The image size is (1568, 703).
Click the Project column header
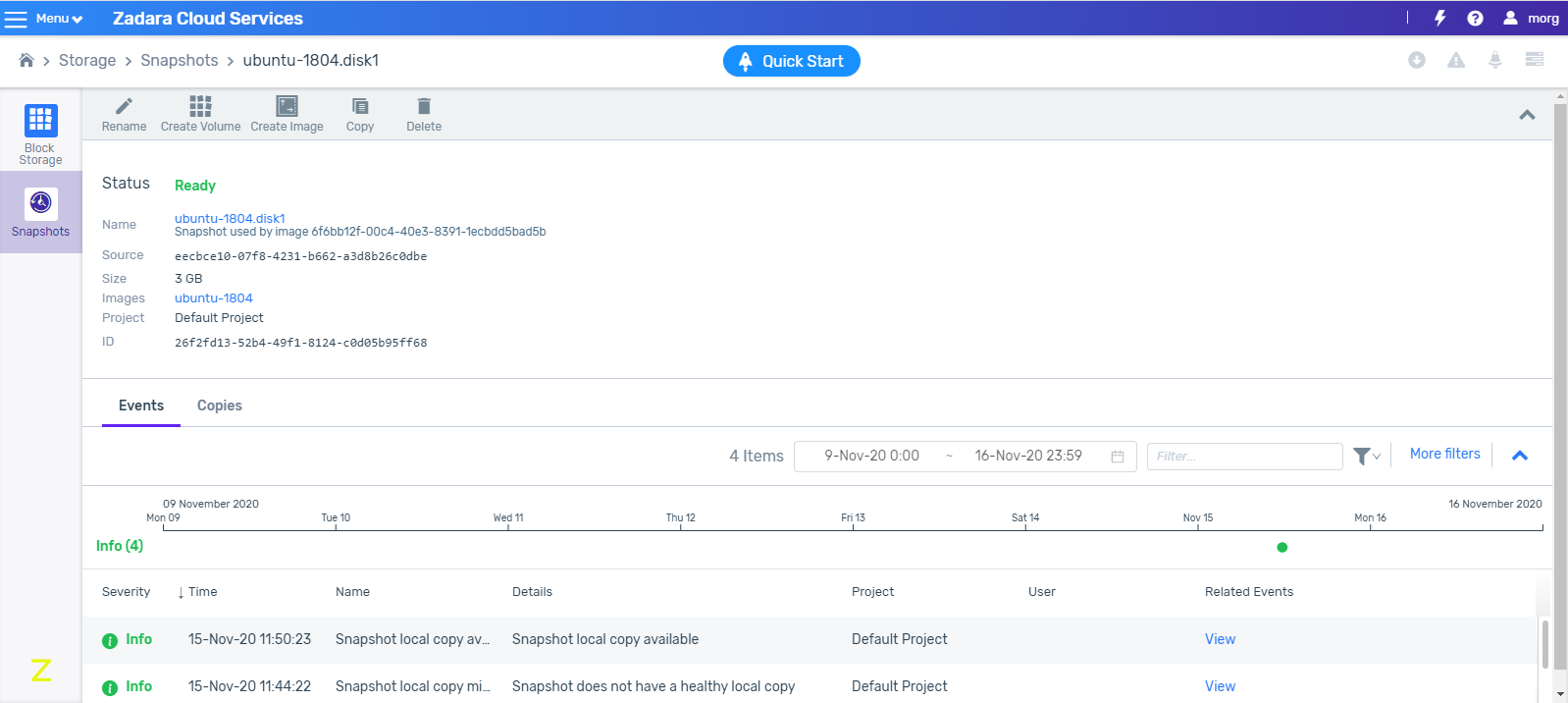tap(872, 592)
